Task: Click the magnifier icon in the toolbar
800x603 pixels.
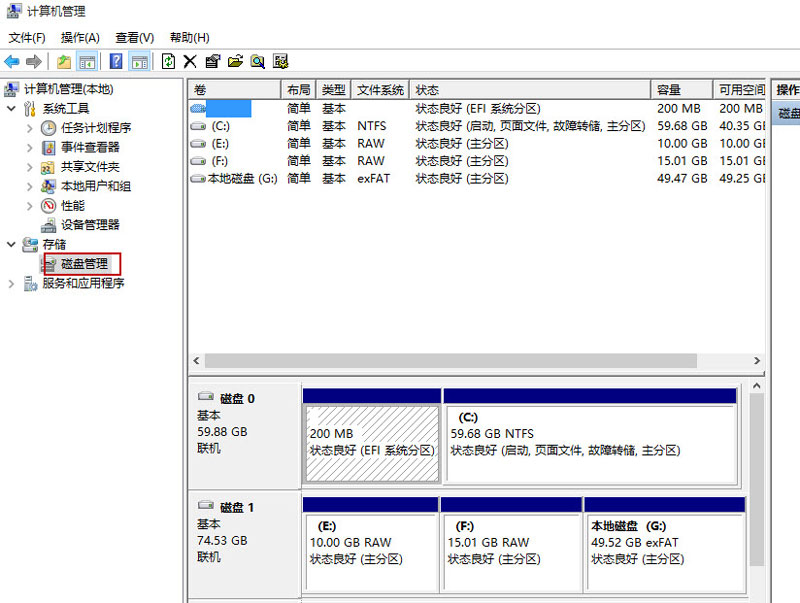Action: pos(258,62)
